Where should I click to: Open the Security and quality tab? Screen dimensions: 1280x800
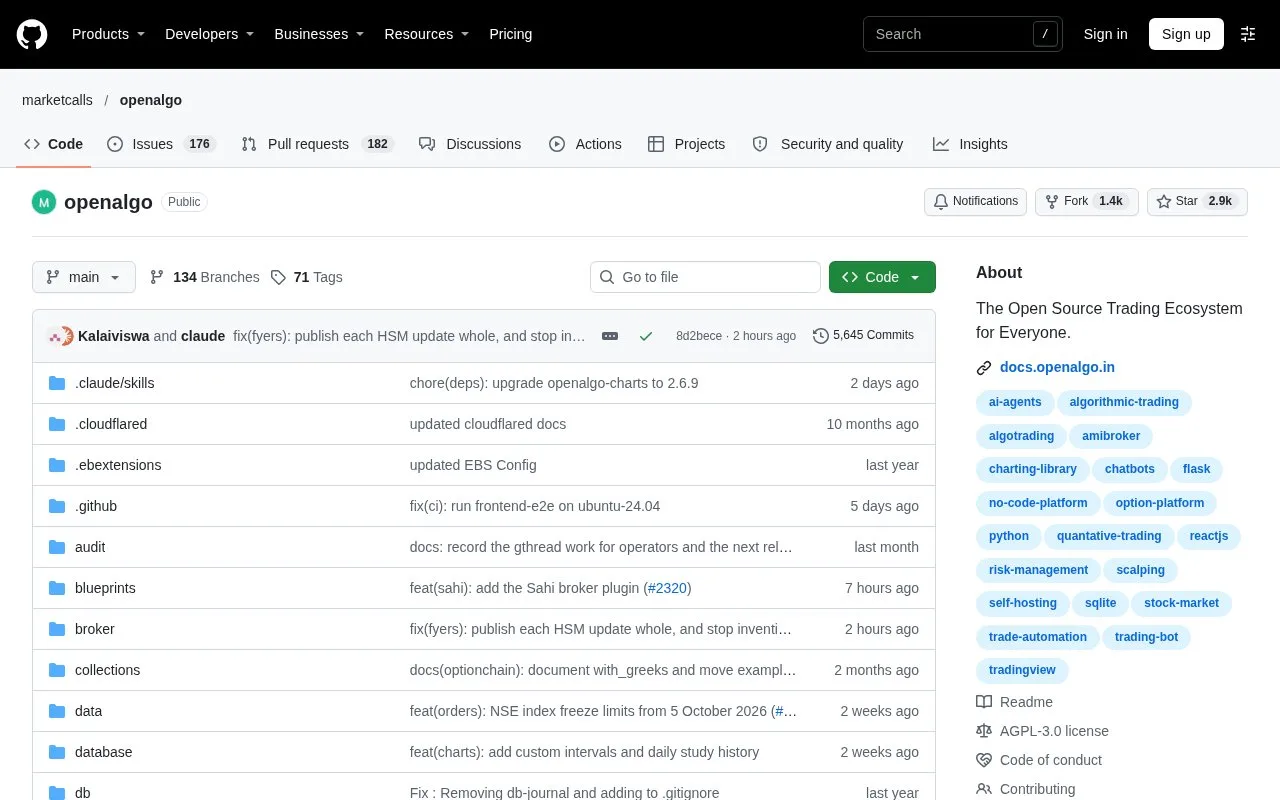tap(828, 144)
